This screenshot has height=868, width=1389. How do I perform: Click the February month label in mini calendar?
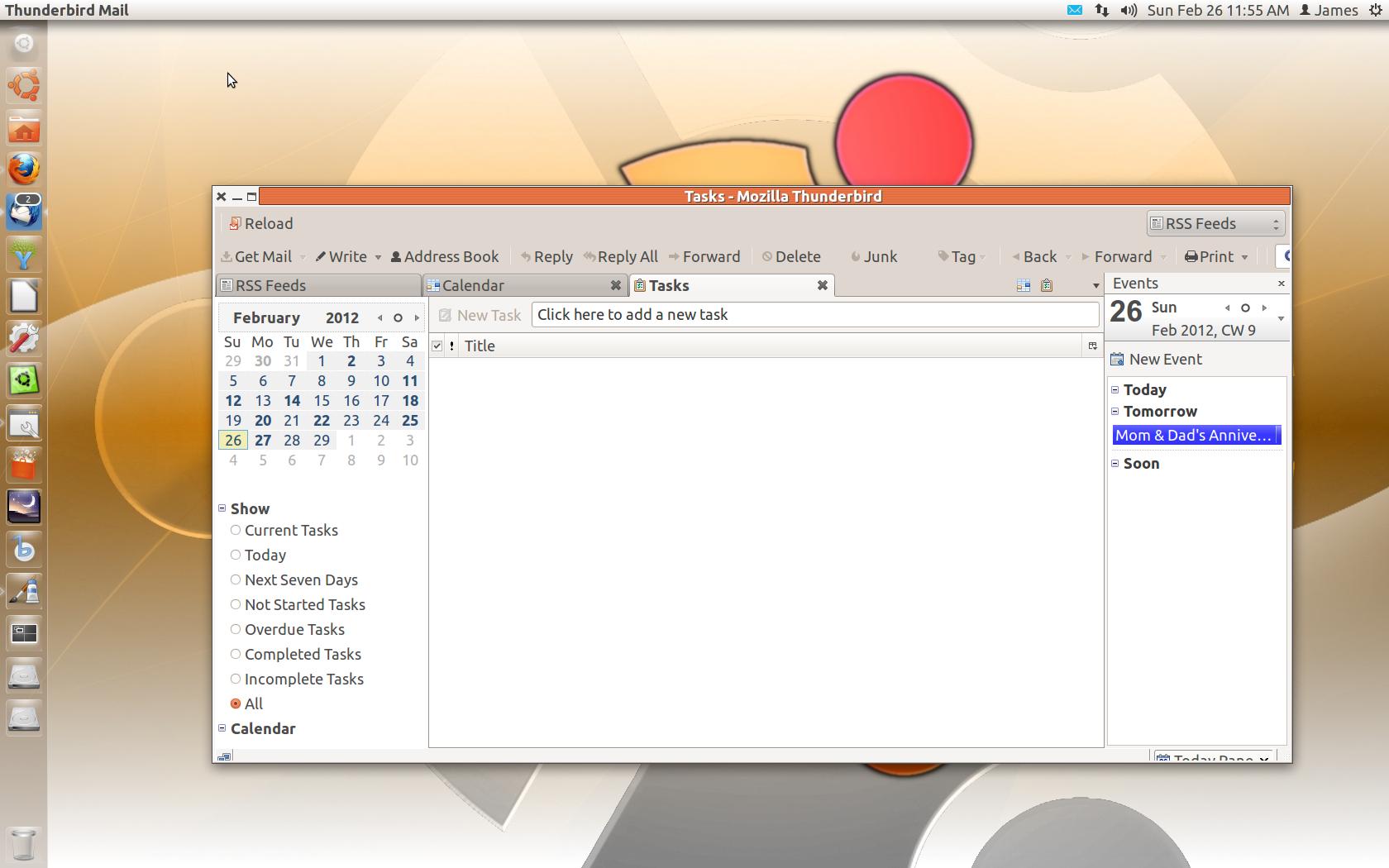(266, 318)
